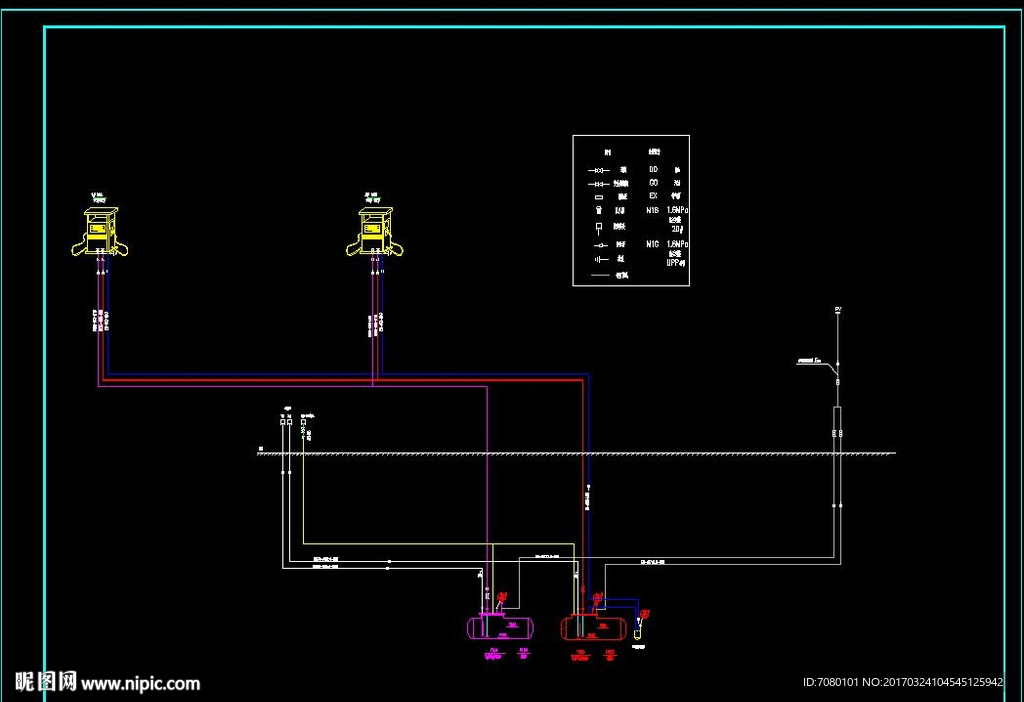Select the horizontal yellow pipe segment below ground
The height and width of the screenshot is (702, 1024).
(x=439, y=543)
